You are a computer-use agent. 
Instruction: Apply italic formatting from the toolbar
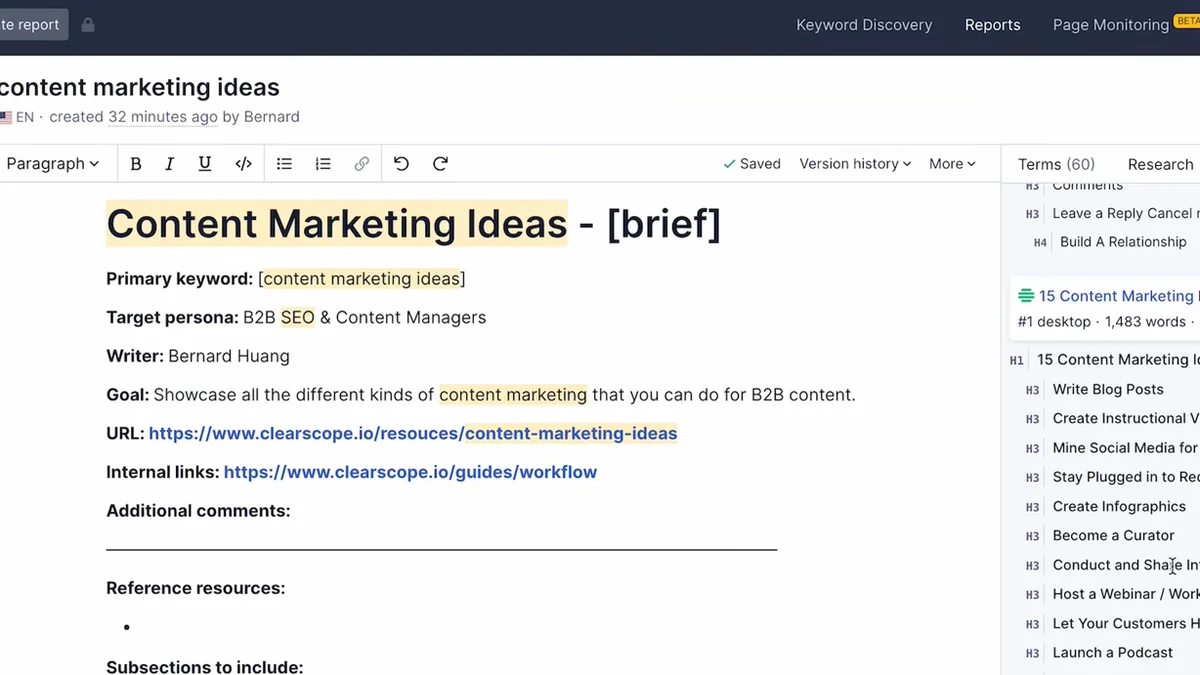[170, 164]
